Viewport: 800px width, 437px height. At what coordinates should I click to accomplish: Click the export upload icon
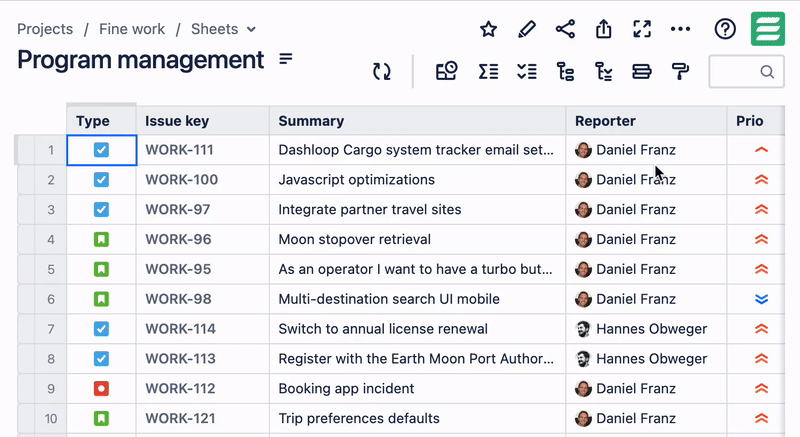604,29
